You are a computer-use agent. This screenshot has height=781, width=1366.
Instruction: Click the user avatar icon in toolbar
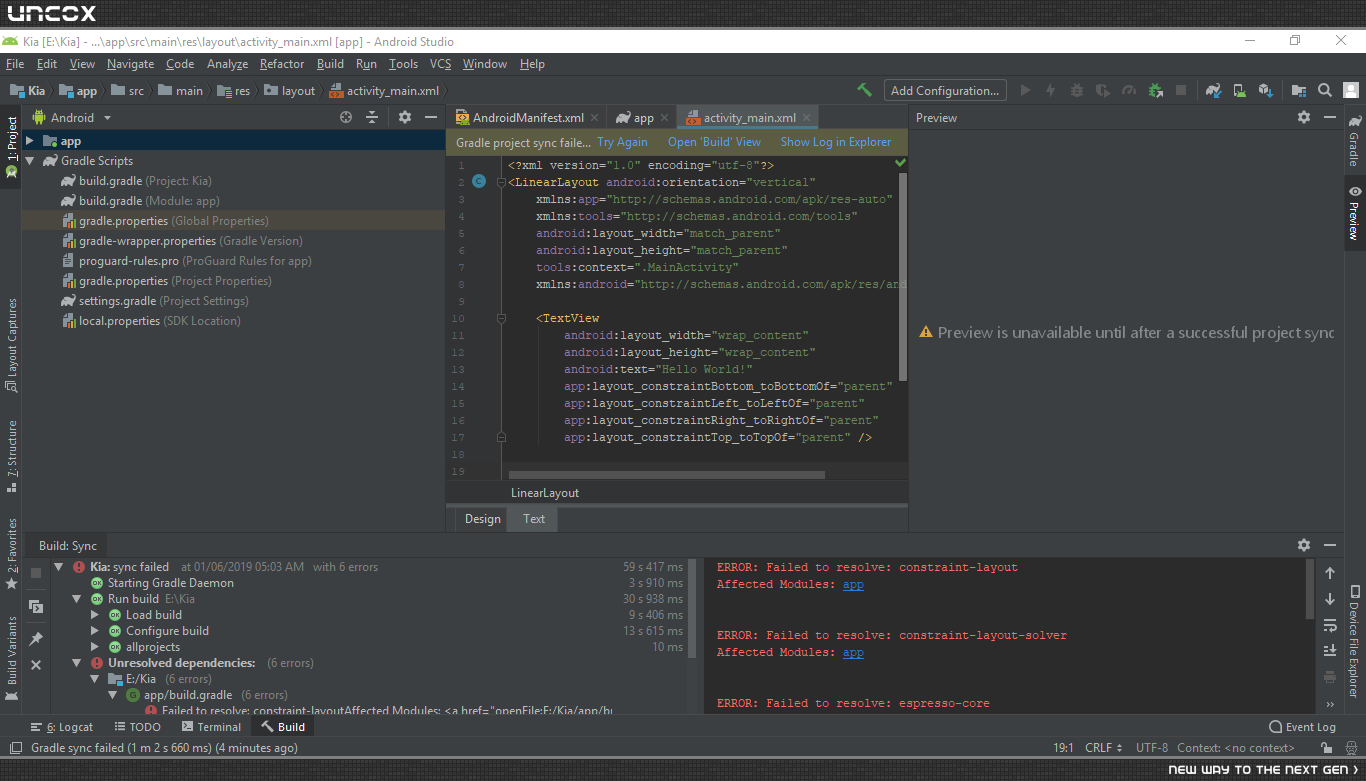click(1351, 90)
